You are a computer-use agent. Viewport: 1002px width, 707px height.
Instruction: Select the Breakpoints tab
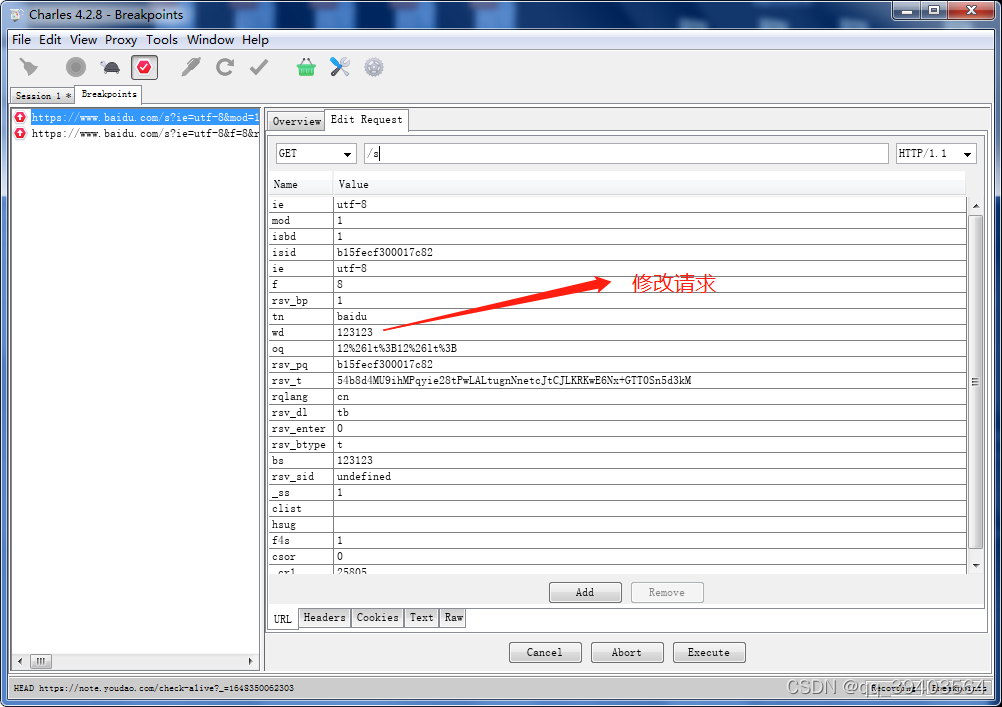(109, 94)
